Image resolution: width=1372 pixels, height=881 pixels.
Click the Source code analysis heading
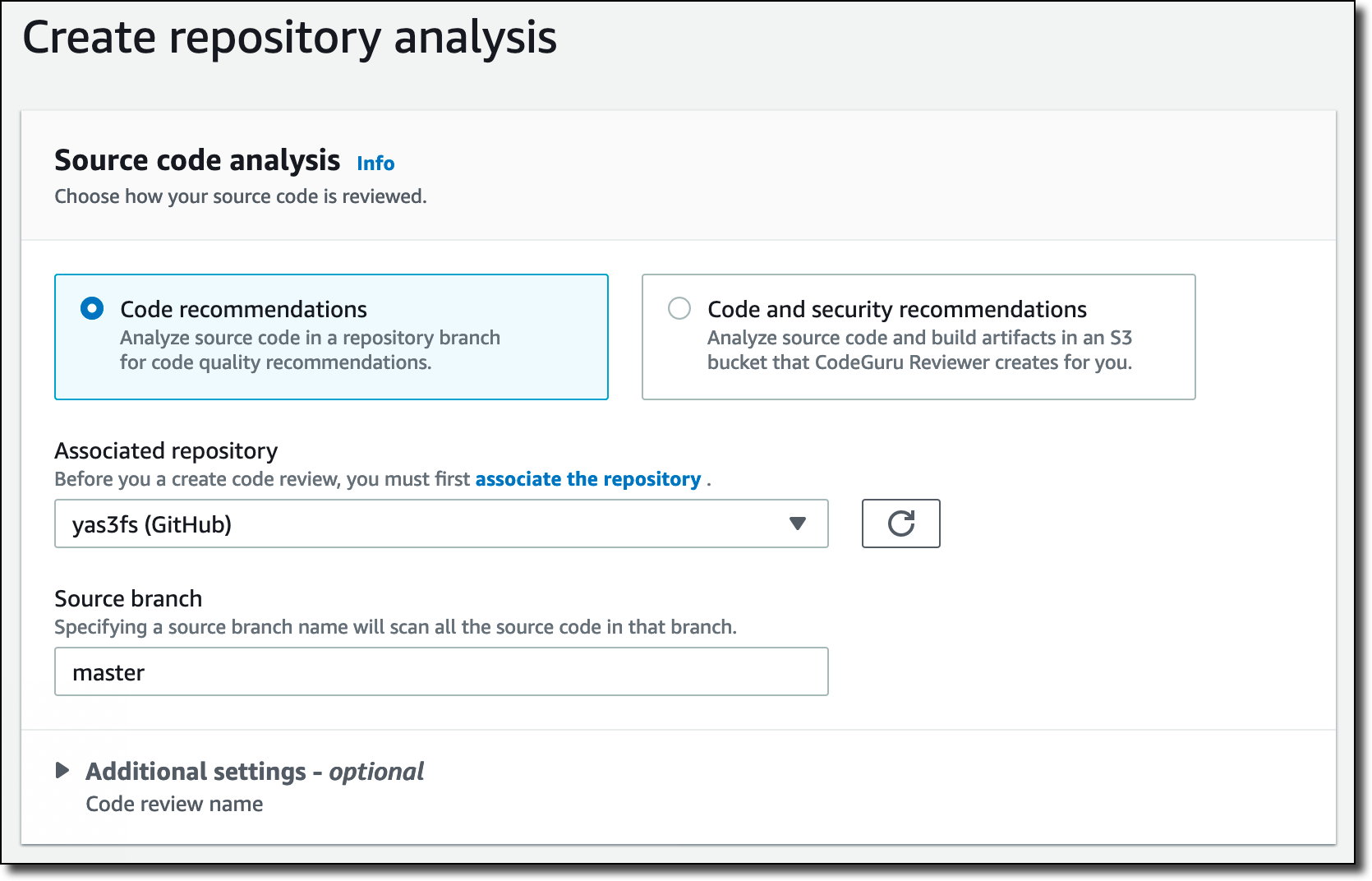197,160
